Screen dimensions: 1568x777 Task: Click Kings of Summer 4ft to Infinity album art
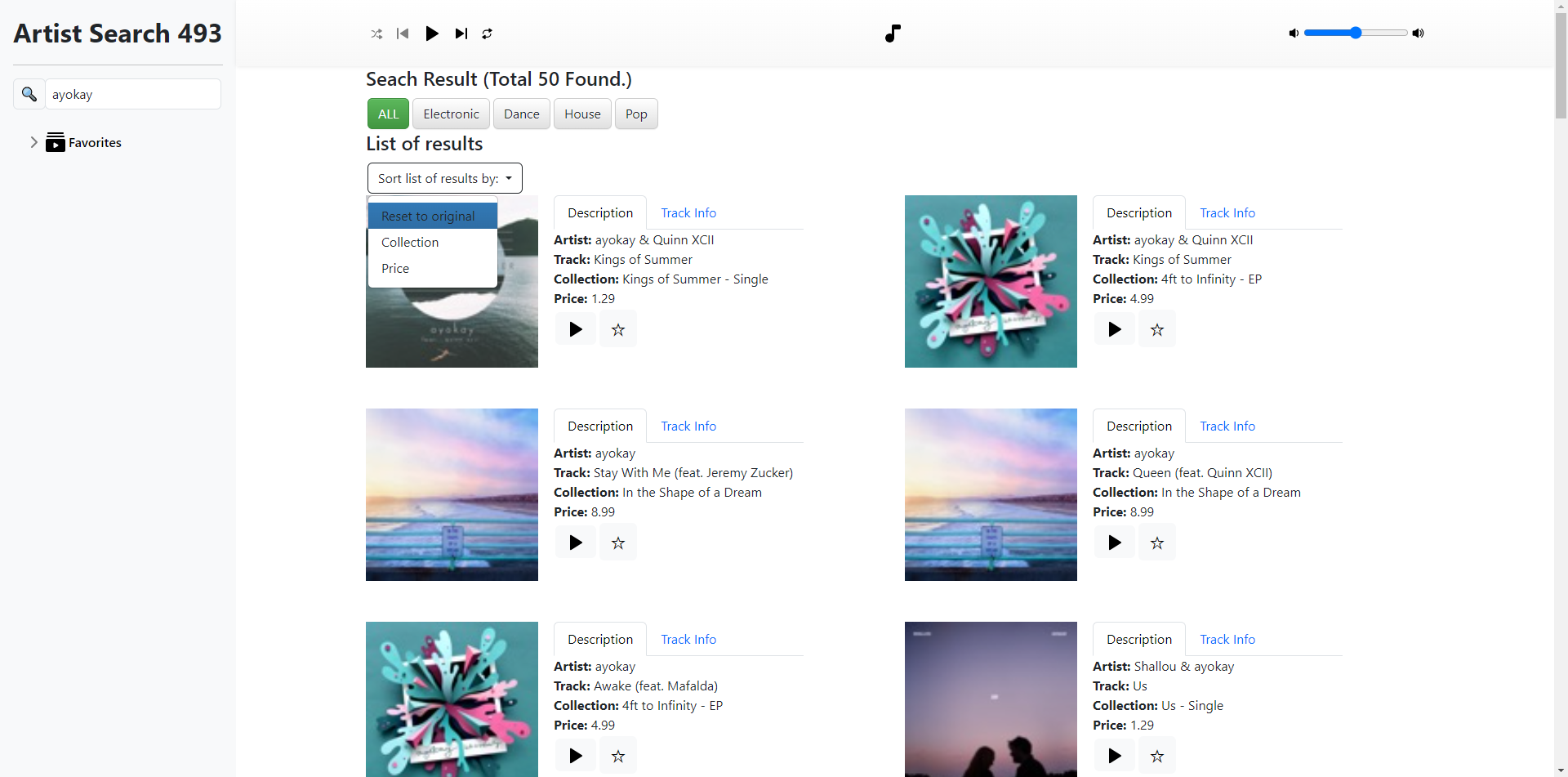point(991,281)
